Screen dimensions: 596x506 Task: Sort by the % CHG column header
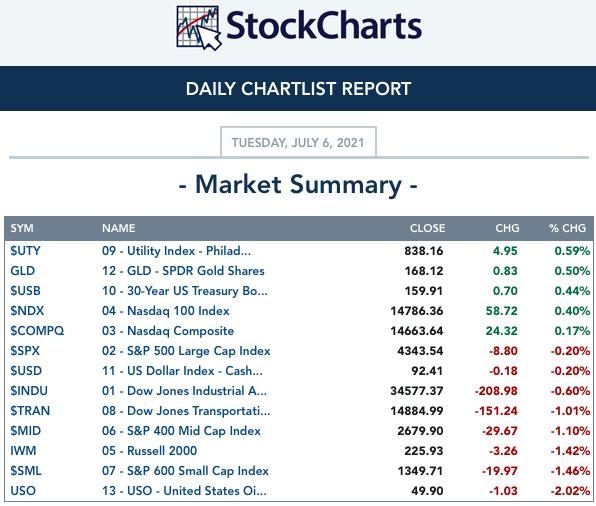567,228
